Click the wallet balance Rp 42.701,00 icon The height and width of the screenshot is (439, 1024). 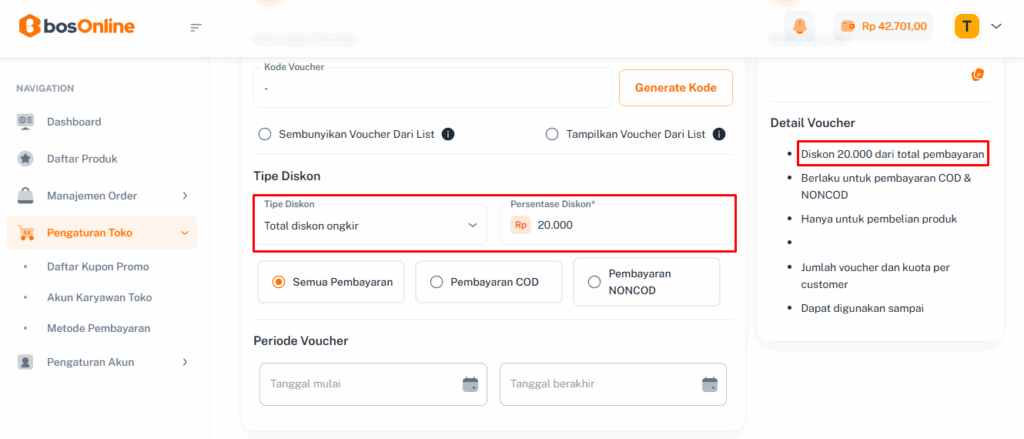[x=849, y=27]
